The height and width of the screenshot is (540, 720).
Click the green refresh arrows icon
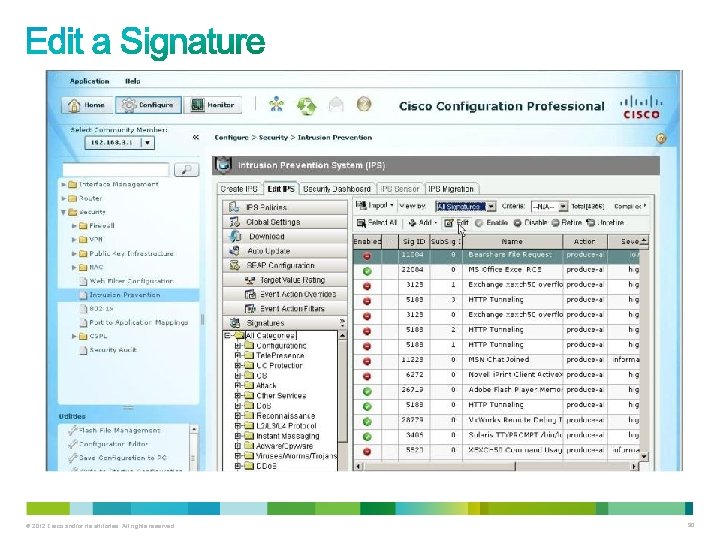point(306,106)
